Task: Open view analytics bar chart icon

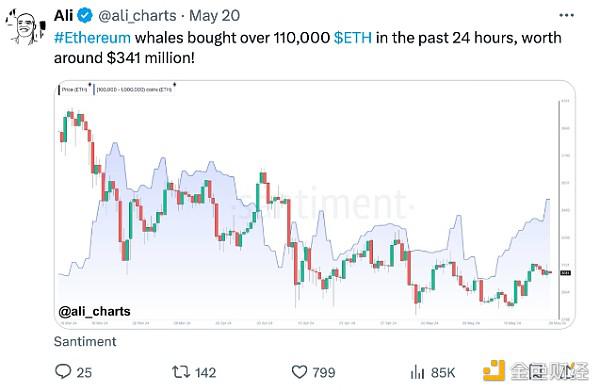Action: pos(417,372)
